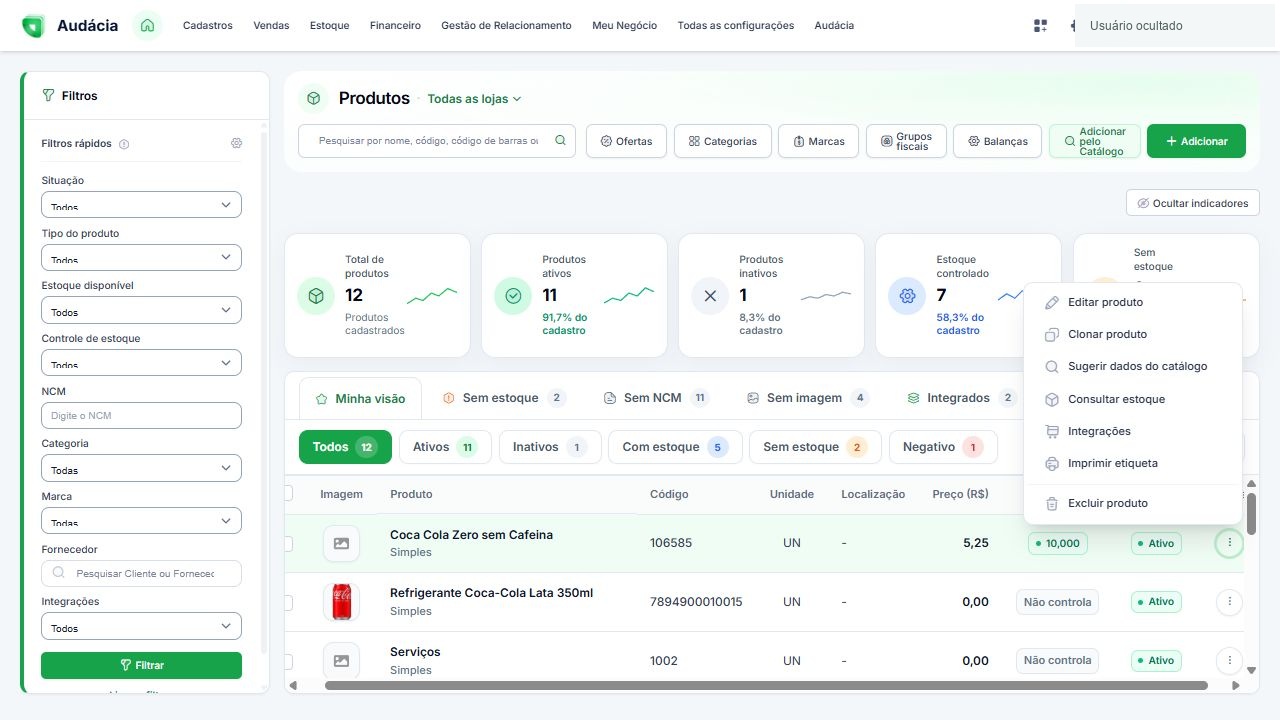Click the X icon on Produtos inativos card
This screenshot has height=720, width=1280.
[x=710, y=296]
